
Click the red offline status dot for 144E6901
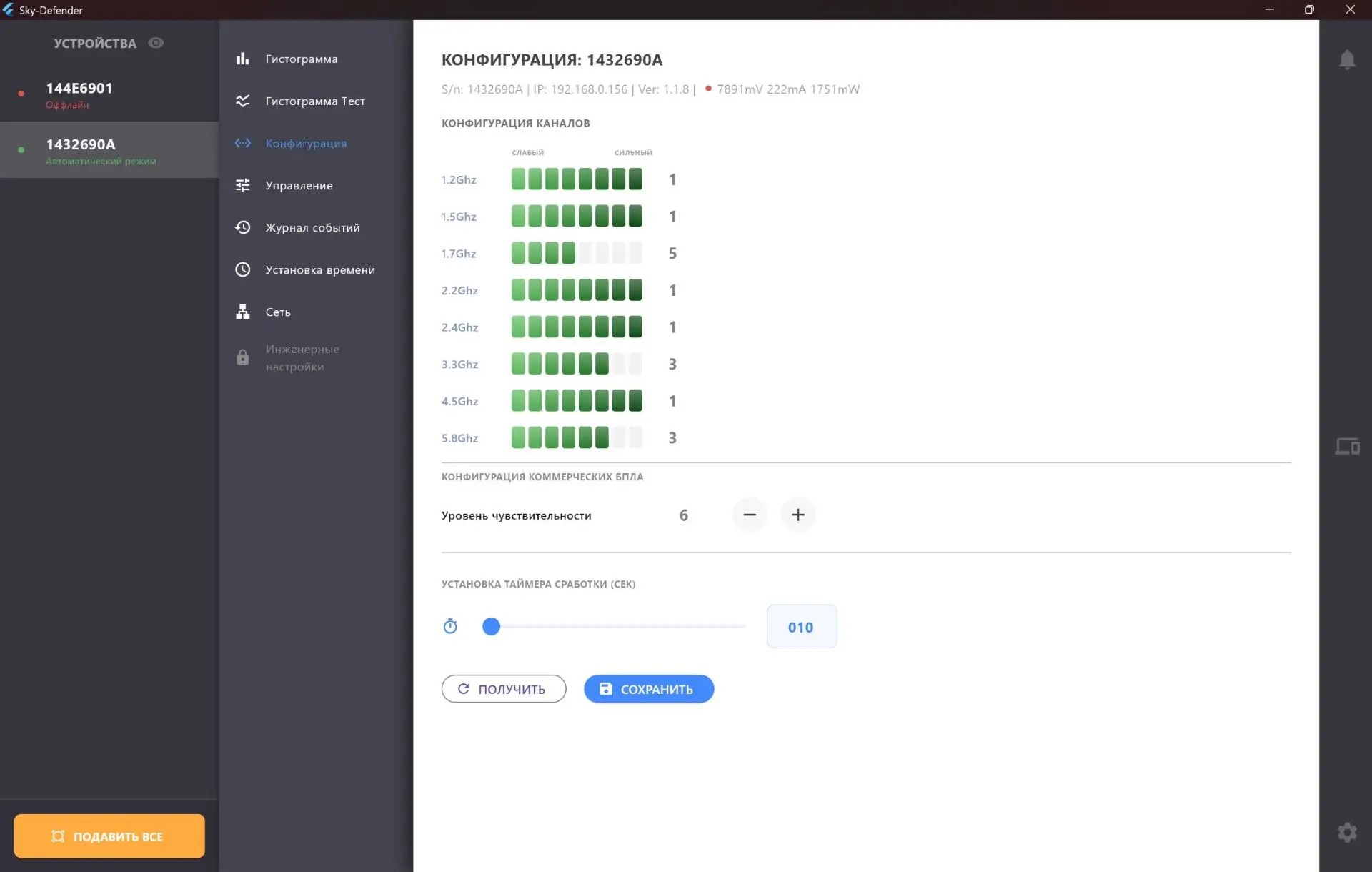point(21,94)
